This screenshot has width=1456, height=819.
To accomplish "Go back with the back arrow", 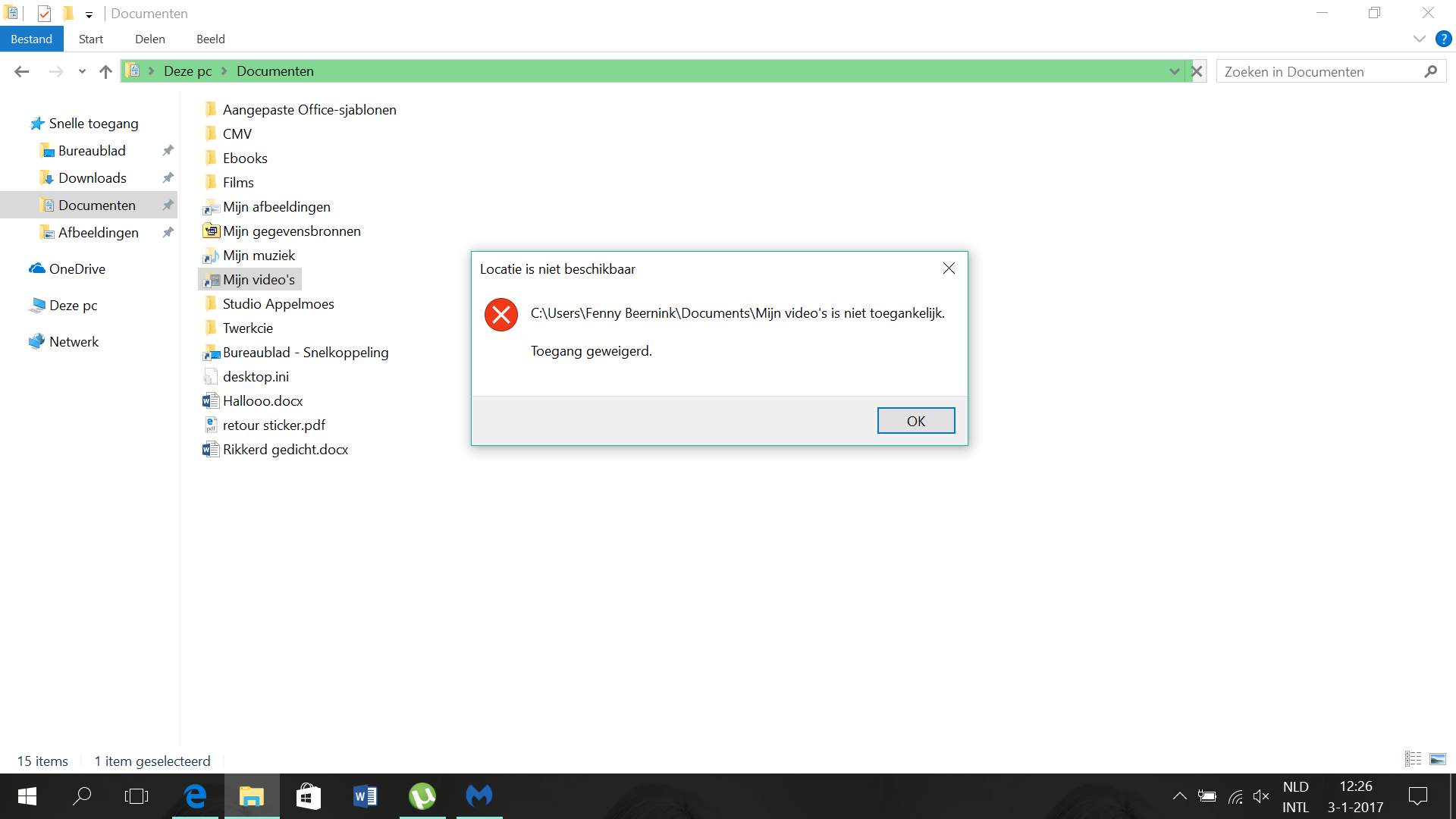I will [x=22, y=71].
